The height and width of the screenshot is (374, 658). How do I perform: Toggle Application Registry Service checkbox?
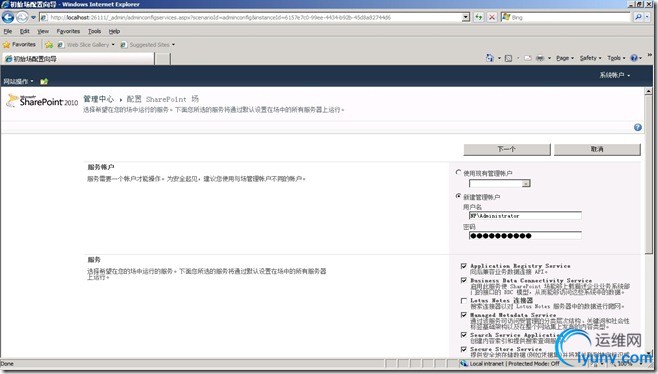464,266
